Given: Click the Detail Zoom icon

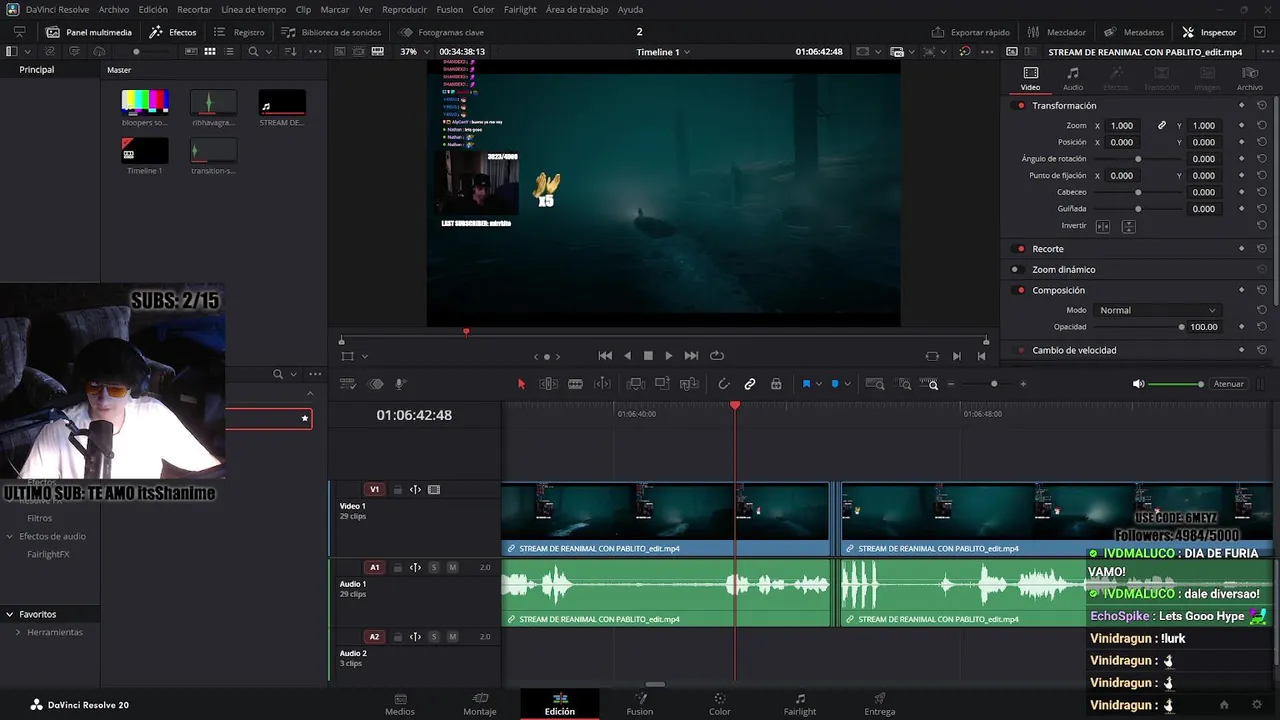Looking at the screenshot, I should point(904,384).
